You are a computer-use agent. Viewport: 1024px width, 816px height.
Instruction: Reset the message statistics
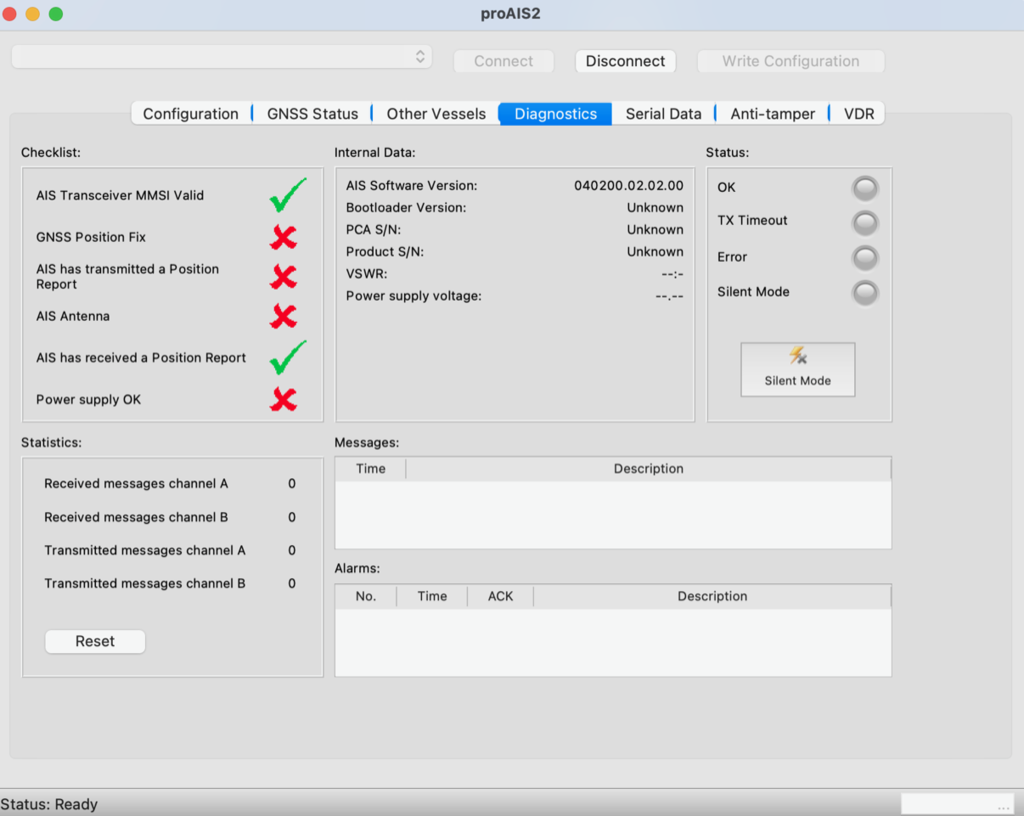click(x=95, y=641)
